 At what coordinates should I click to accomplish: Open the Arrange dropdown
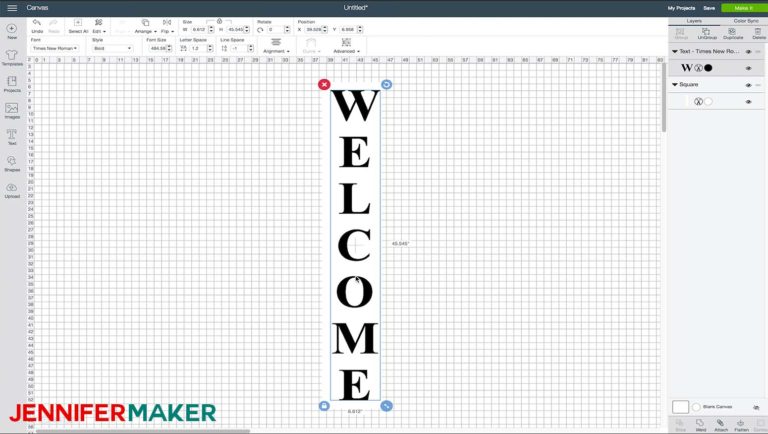click(145, 26)
